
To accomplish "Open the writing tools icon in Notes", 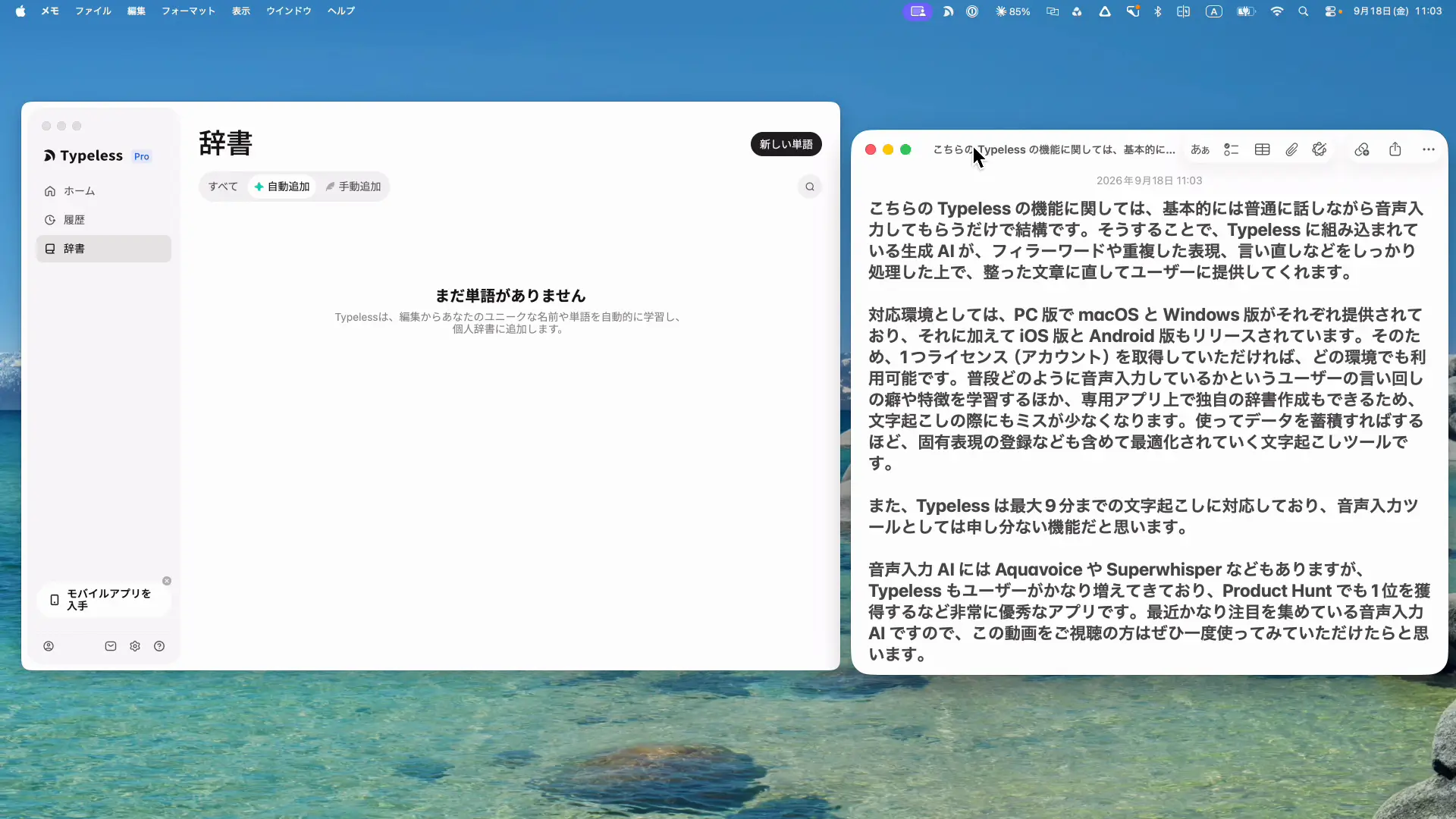I will 1319,149.
